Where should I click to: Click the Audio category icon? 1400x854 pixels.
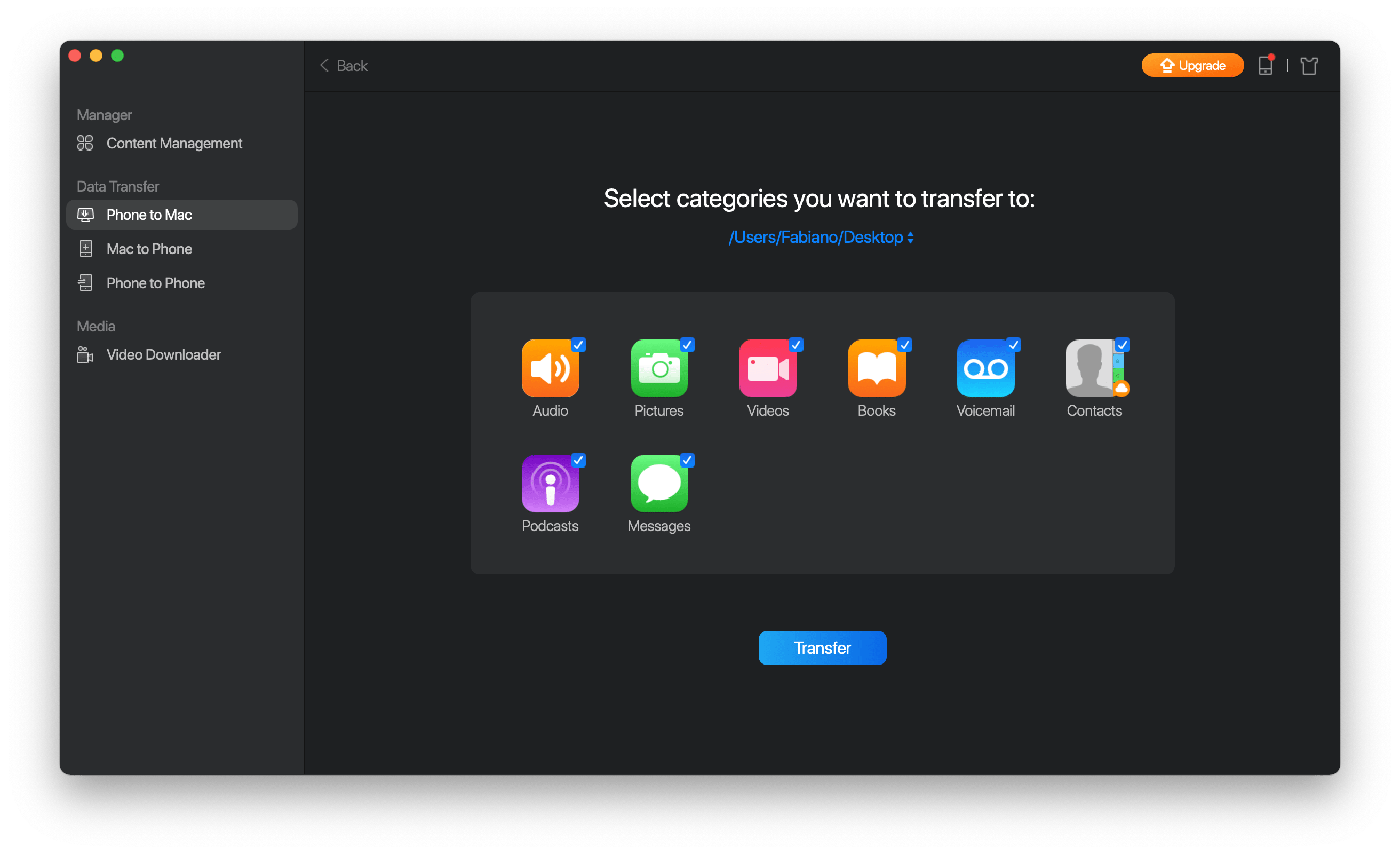(550, 368)
